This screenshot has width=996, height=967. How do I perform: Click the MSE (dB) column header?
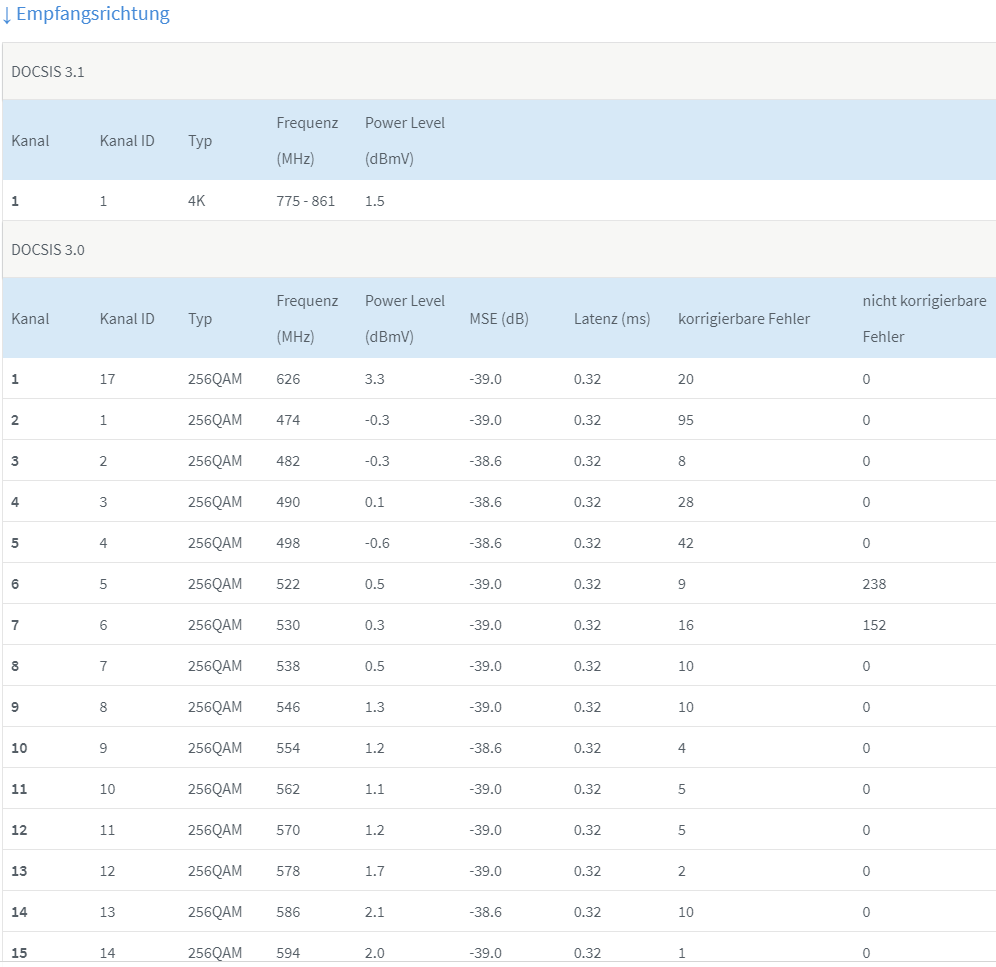[499, 319]
